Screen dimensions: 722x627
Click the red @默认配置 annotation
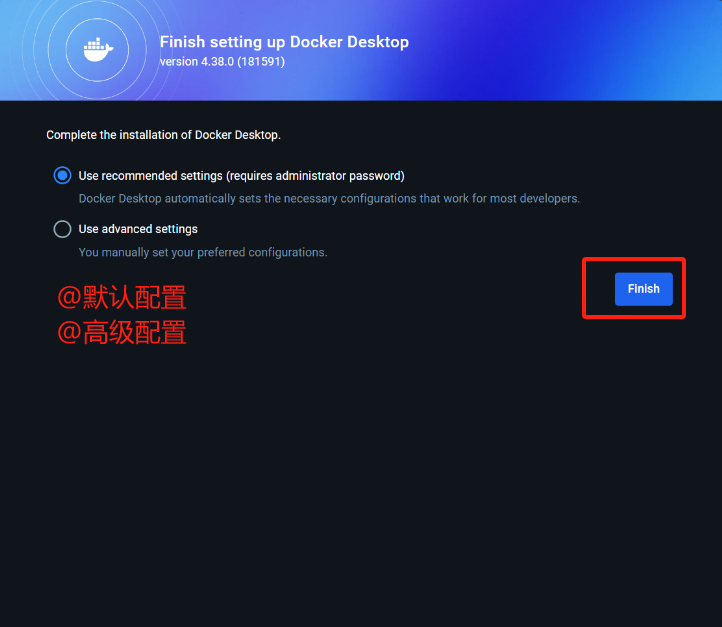pyautogui.click(x=122, y=297)
